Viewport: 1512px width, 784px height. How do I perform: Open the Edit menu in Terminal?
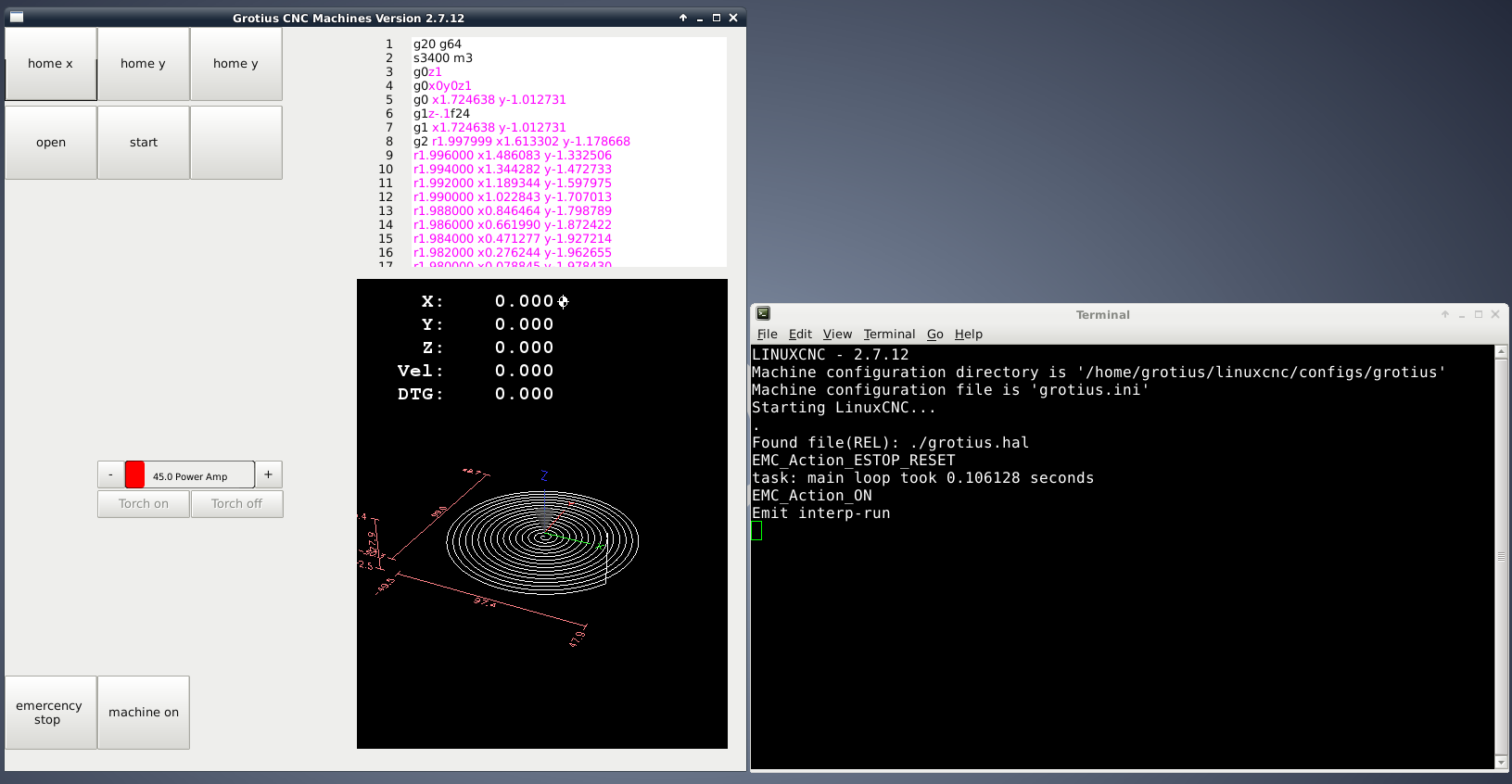click(x=800, y=335)
